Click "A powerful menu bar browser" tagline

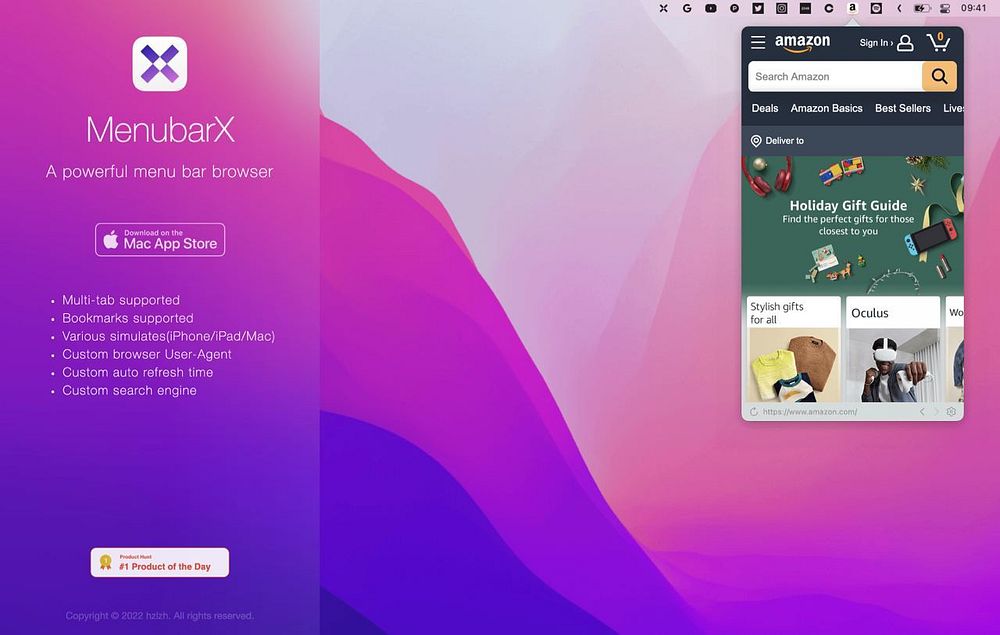coord(159,172)
